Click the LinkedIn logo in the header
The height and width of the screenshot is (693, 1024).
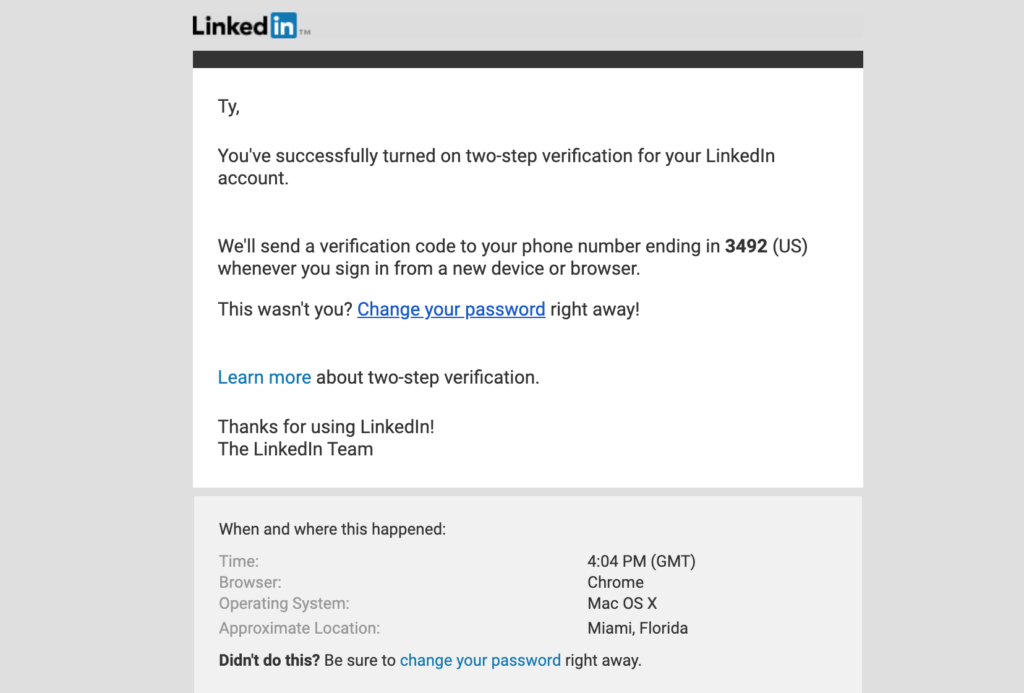[251, 25]
